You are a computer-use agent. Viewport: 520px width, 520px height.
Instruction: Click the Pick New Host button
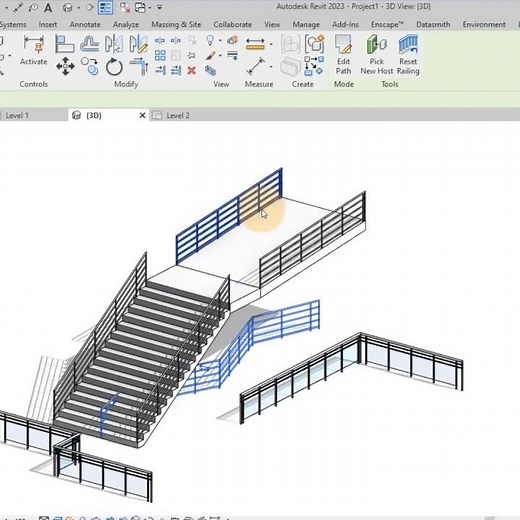pos(377,55)
